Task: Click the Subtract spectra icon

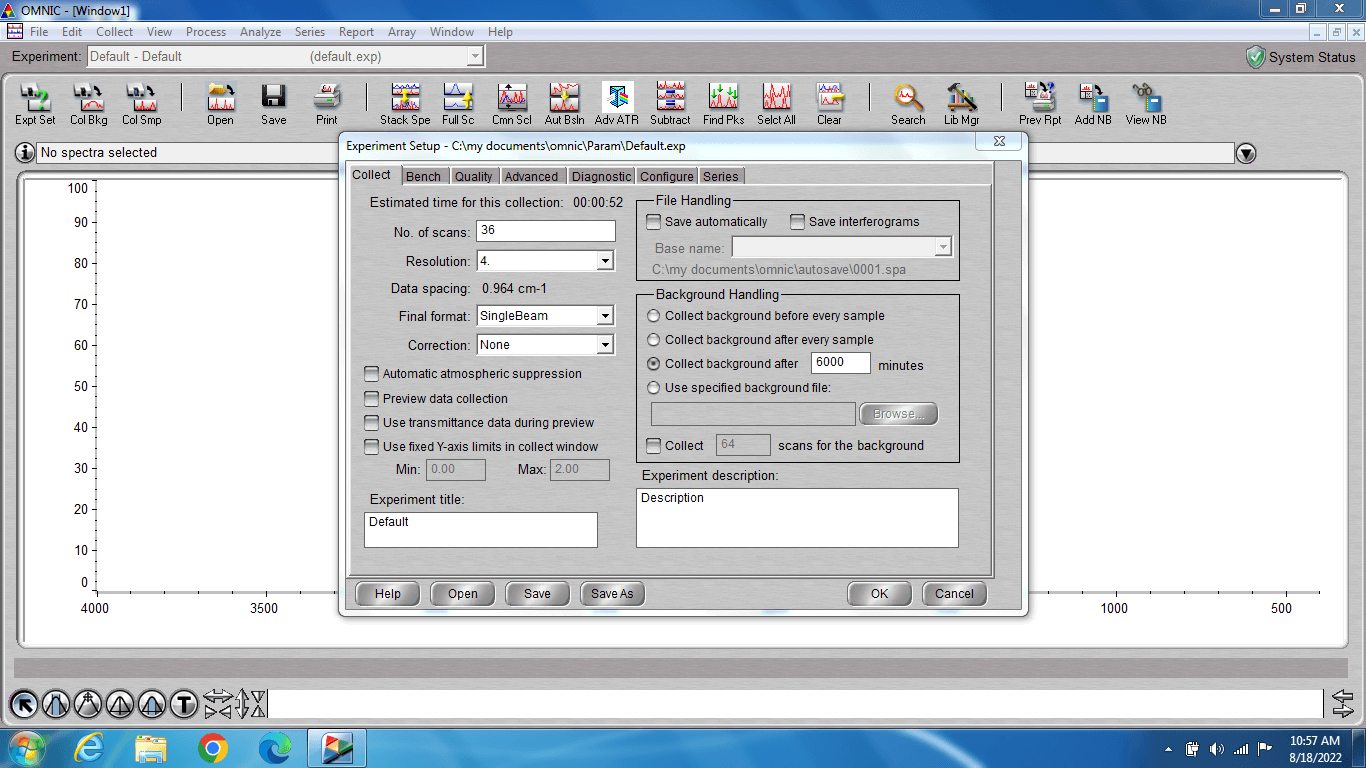Action: (670, 103)
